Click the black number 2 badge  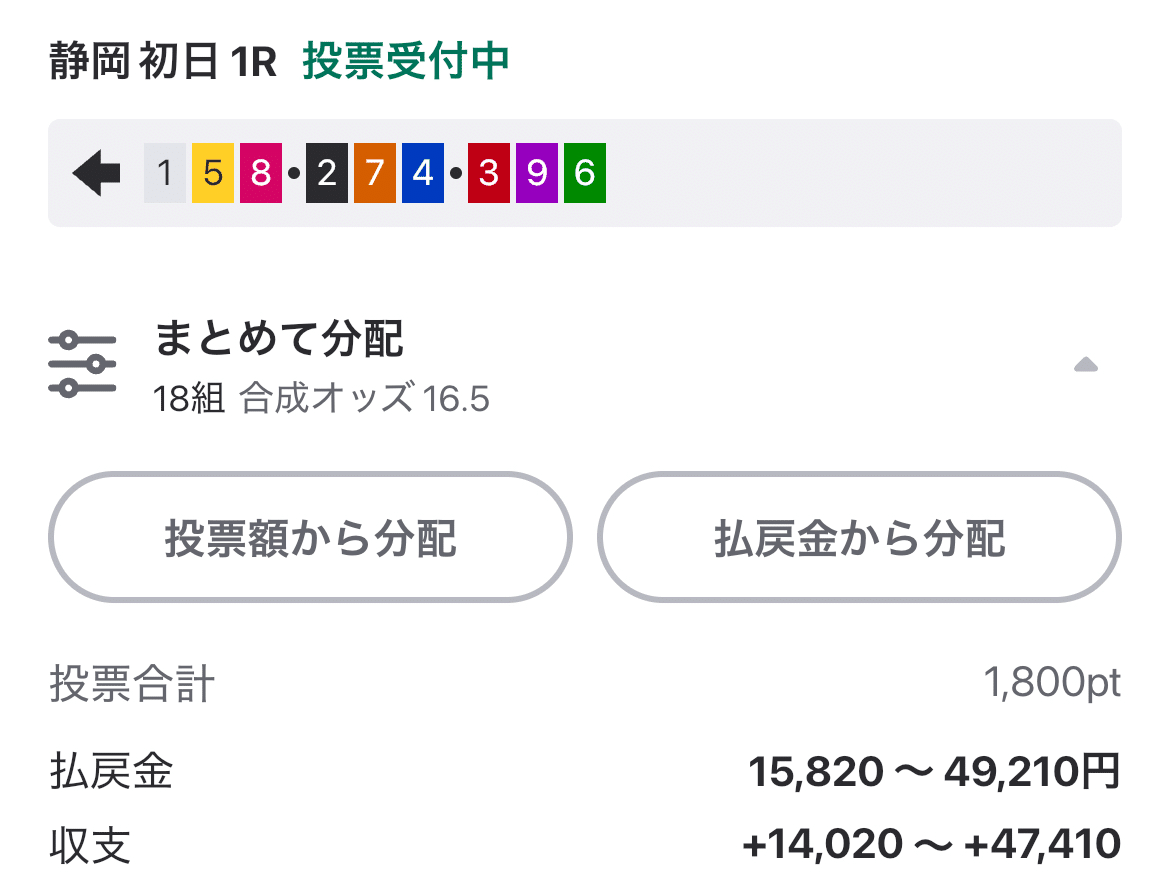coord(328,172)
